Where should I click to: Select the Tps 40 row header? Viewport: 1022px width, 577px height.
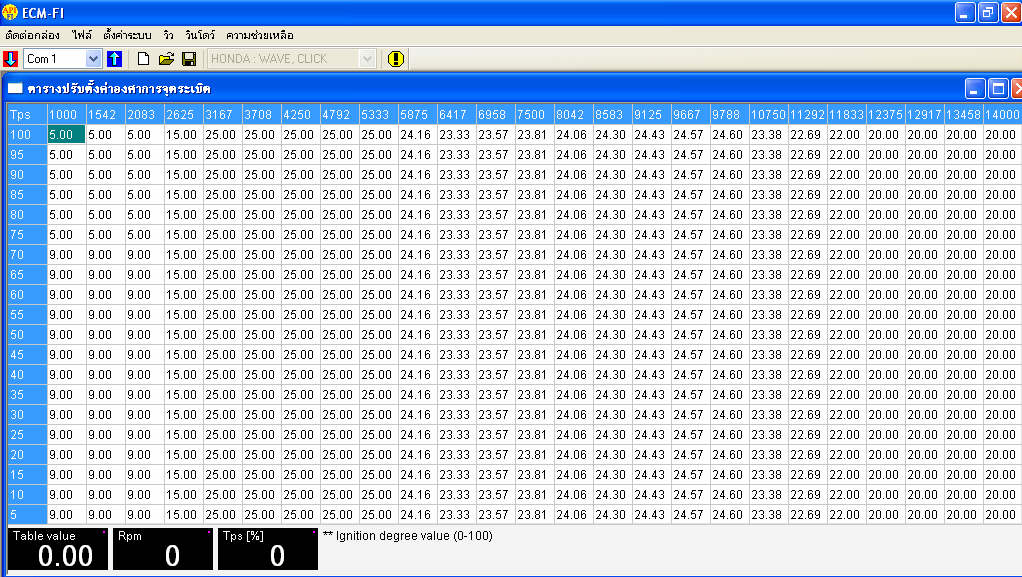[27, 374]
